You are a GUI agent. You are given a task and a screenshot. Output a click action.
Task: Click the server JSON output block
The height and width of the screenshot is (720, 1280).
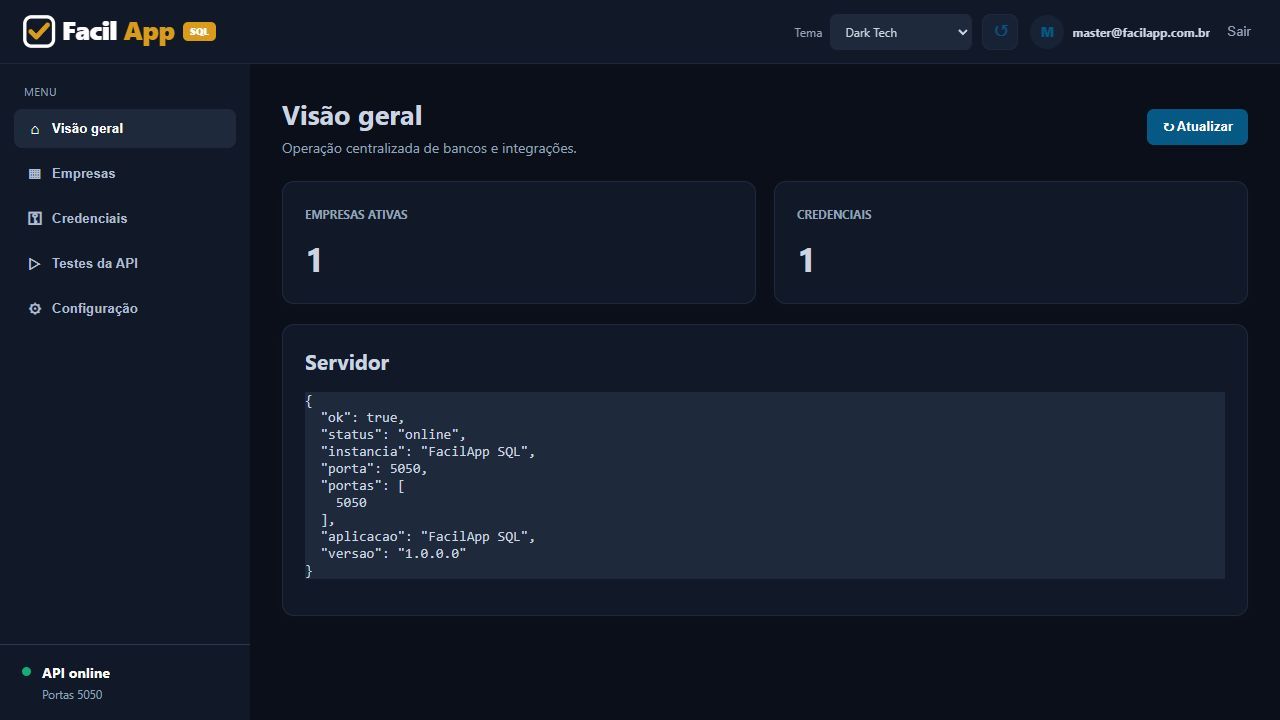point(765,485)
